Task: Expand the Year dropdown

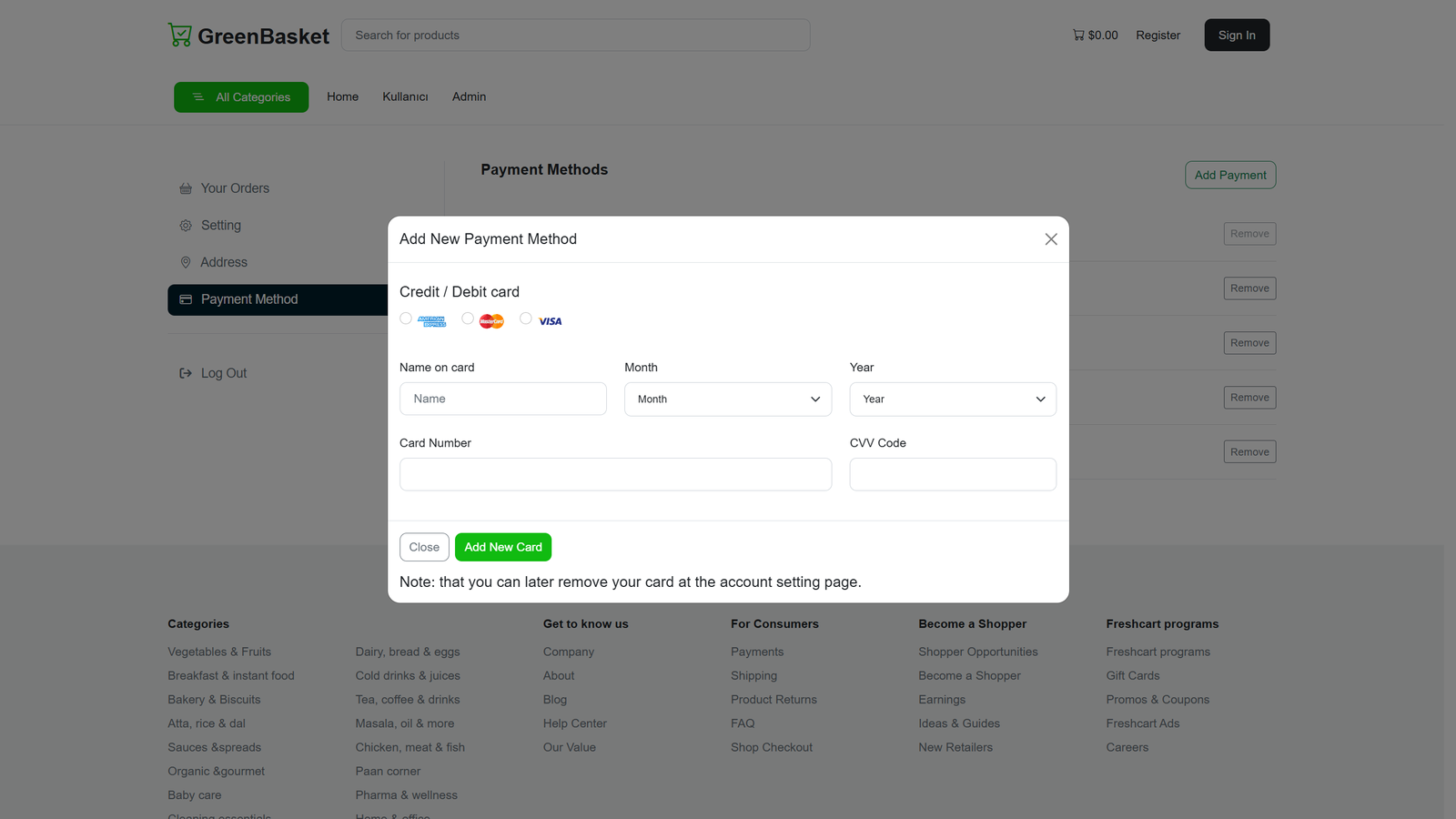Action: (x=952, y=399)
